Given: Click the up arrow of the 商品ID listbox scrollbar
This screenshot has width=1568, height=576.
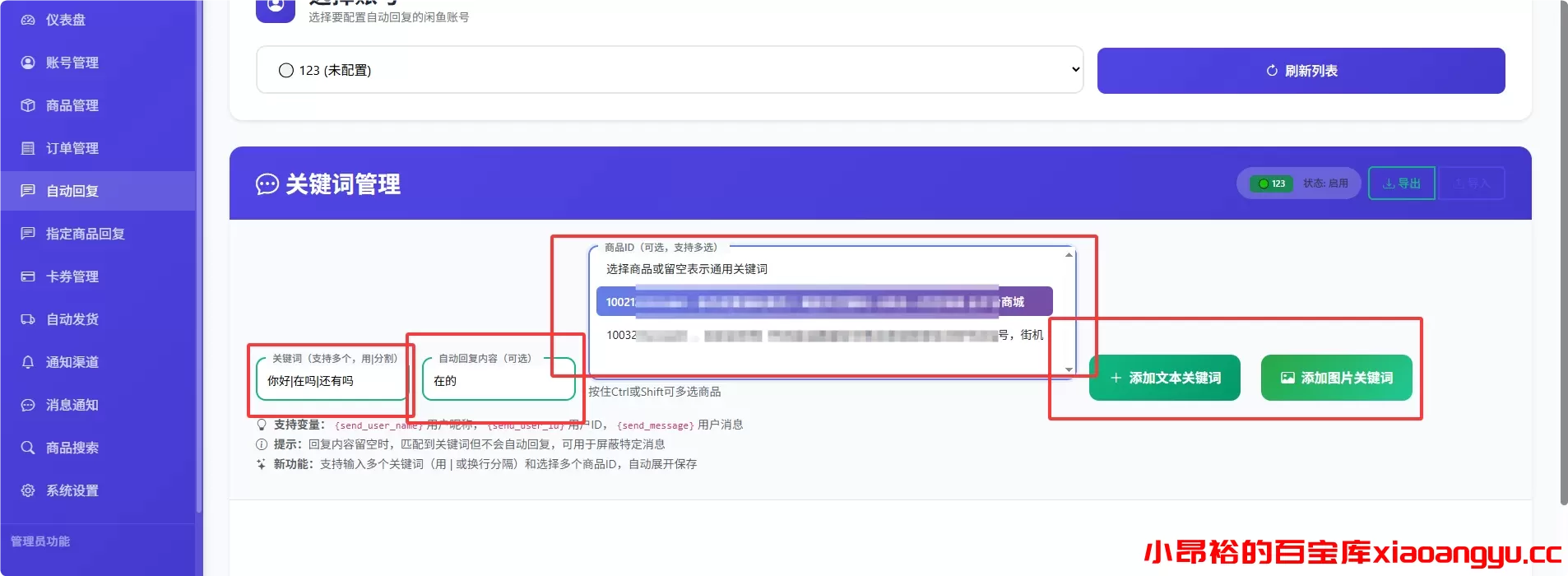Looking at the screenshot, I should (1069, 255).
